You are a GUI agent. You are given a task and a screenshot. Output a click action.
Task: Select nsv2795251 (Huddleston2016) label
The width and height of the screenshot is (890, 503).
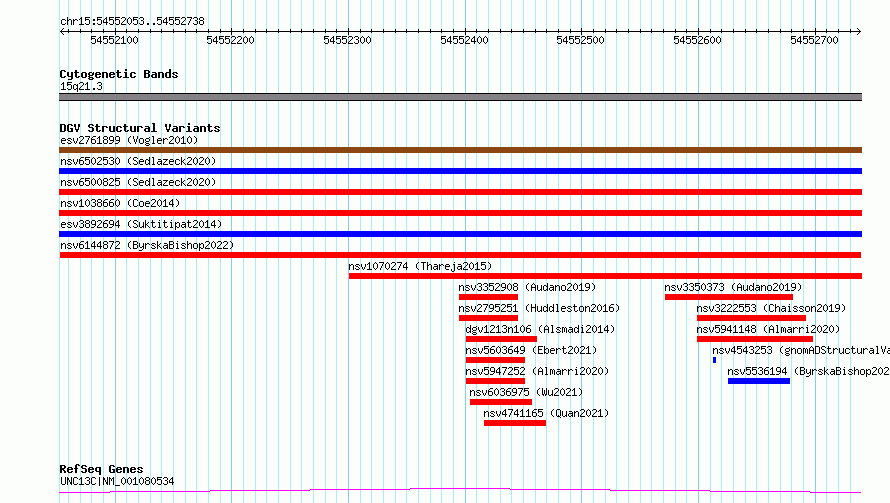coord(539,308)
